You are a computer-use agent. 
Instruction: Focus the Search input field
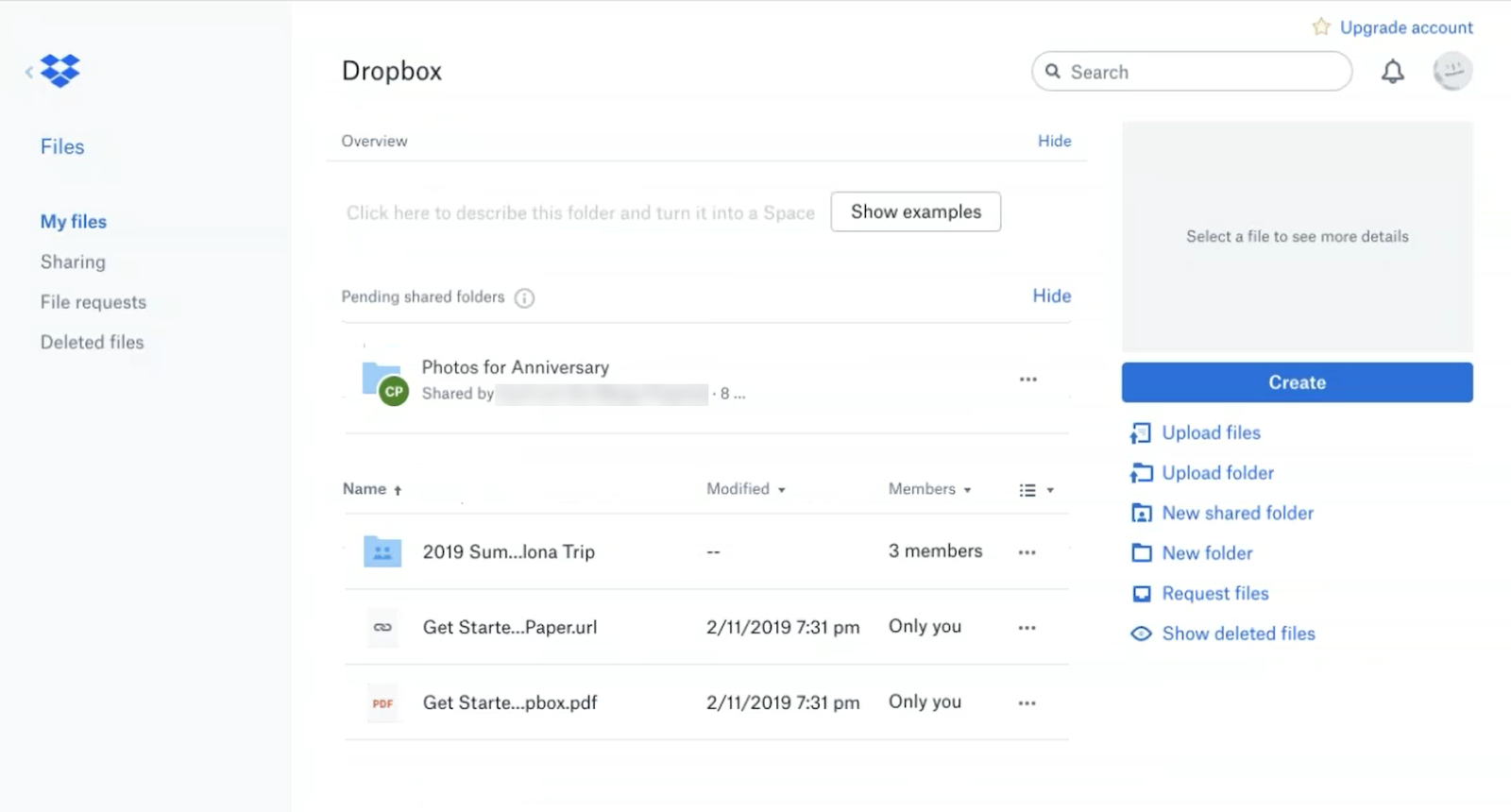1192,72
